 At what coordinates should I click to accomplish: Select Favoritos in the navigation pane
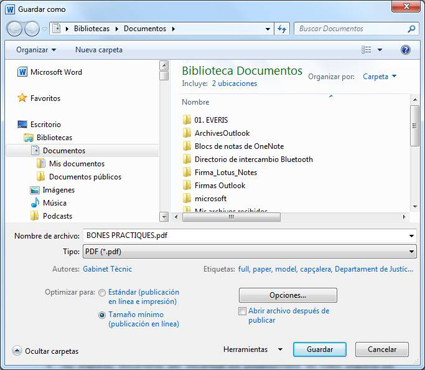tap(39, 98)
